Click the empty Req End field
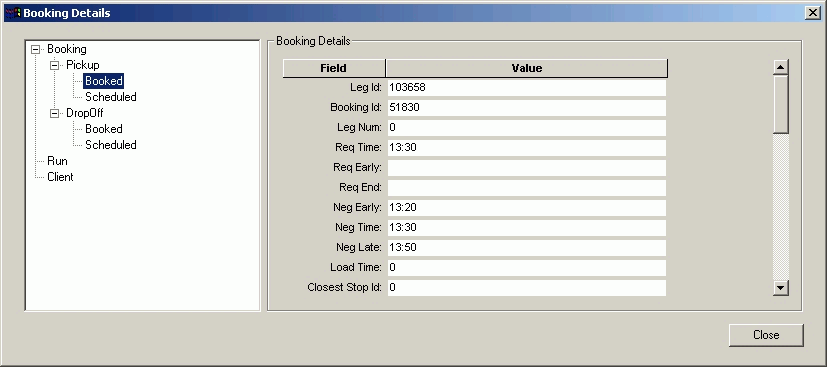Image resolution: width=827 pixels, height=367 pixels. [x=527, y=188]
